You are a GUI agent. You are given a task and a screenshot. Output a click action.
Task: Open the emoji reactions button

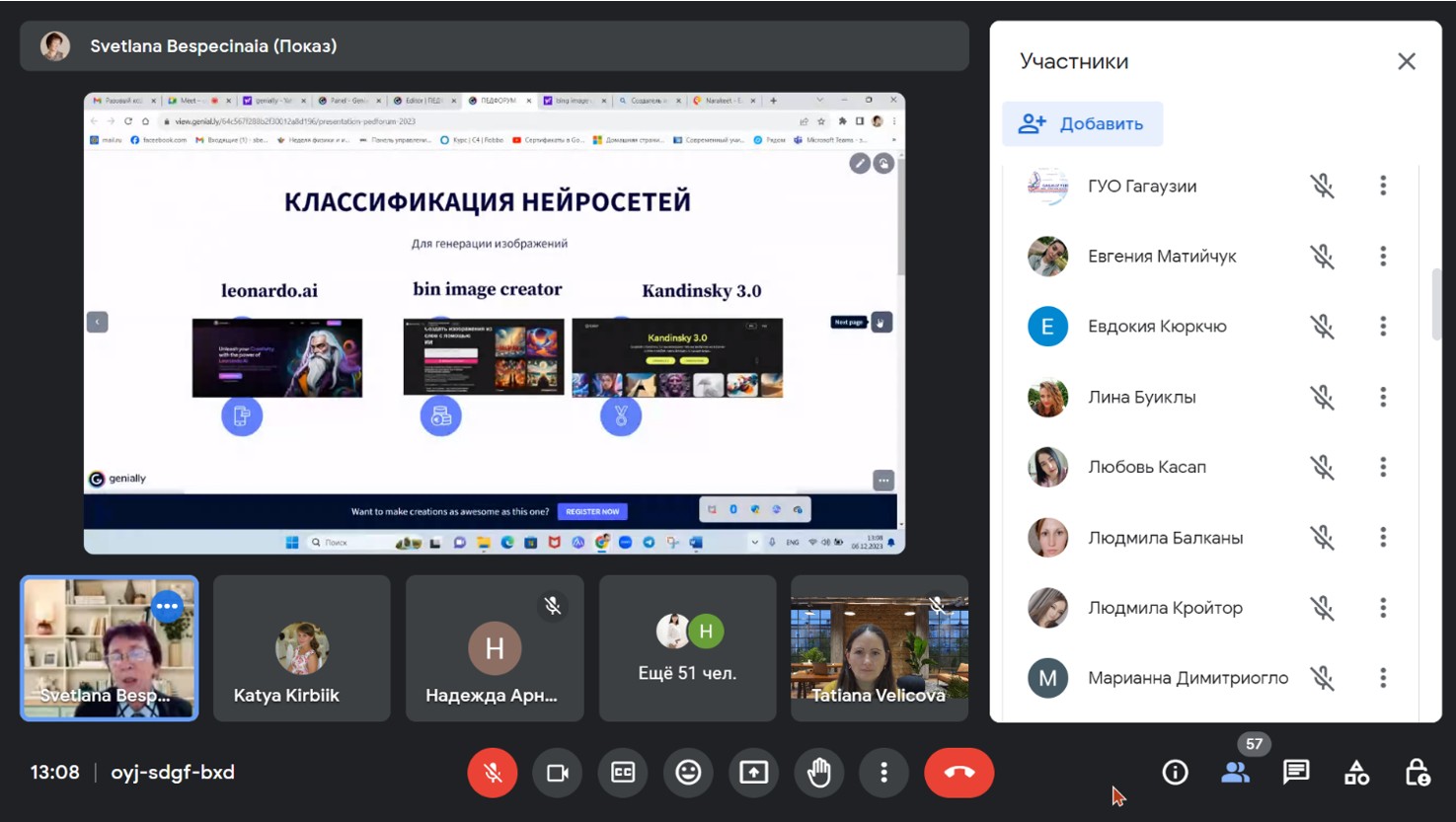688,773
